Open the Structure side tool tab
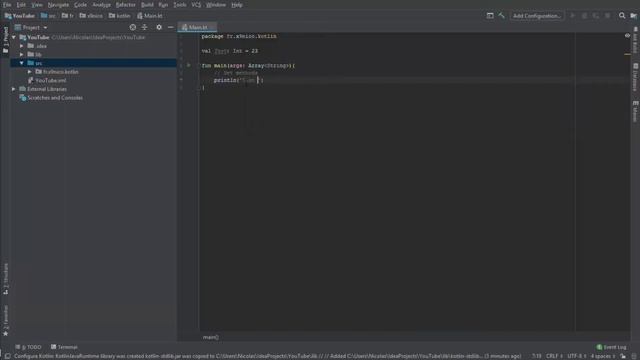This screenshot has width=640, height=360. tap(5, 279)
